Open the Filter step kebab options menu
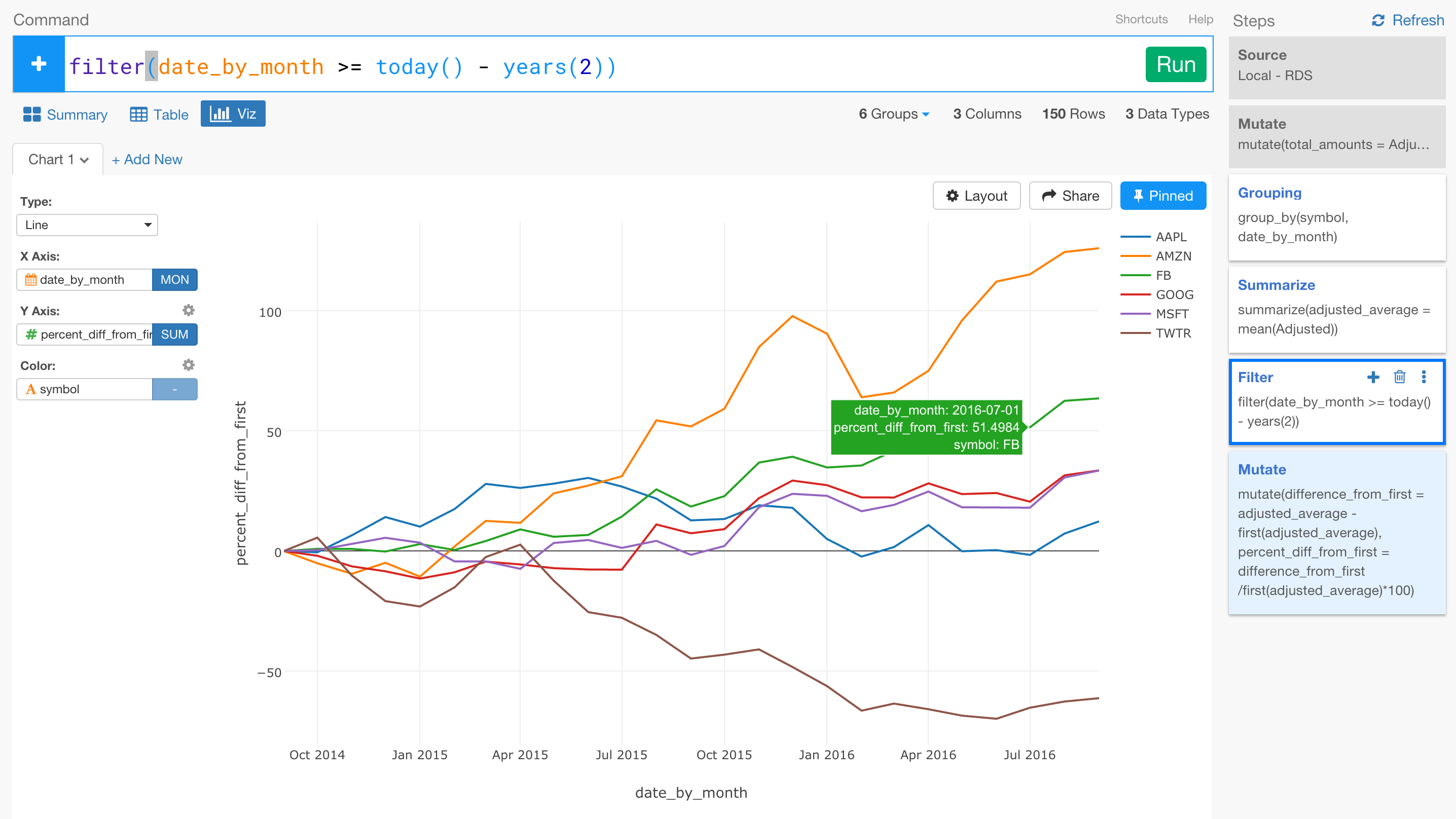 pos(1425,377)
